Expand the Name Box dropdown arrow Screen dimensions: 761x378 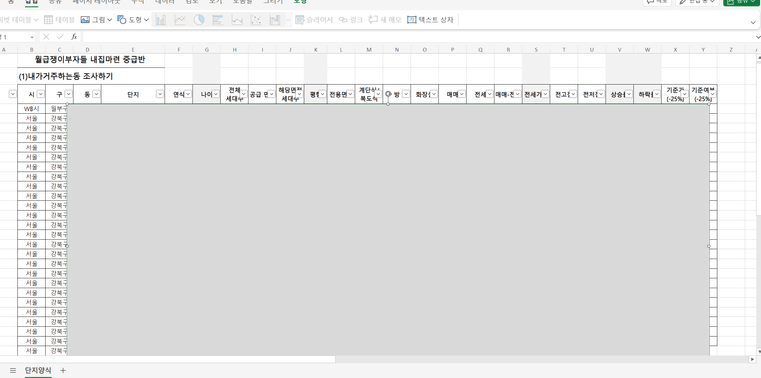32,37
